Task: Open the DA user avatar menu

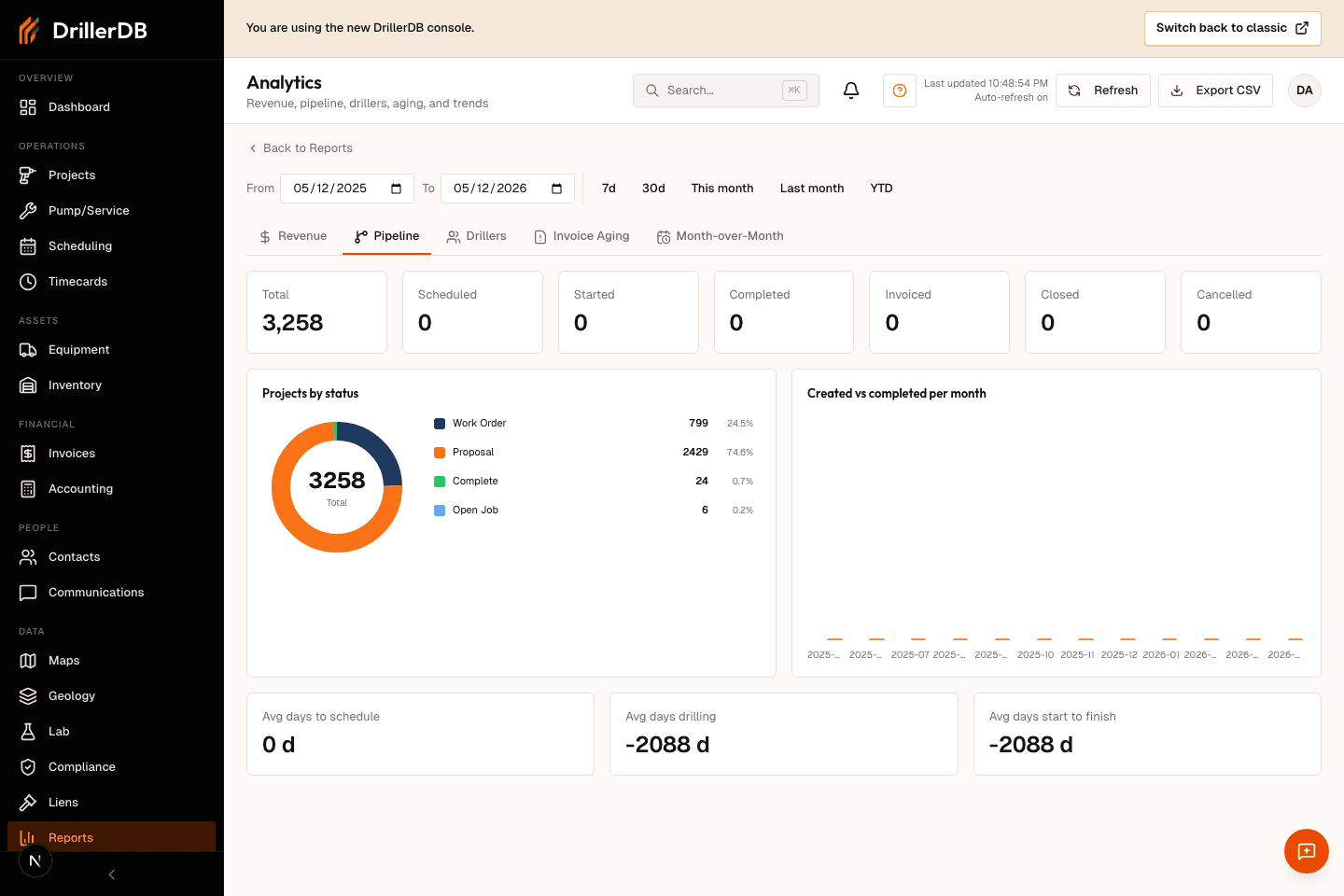Action: pyautogui.click(x=1305, y=91)
